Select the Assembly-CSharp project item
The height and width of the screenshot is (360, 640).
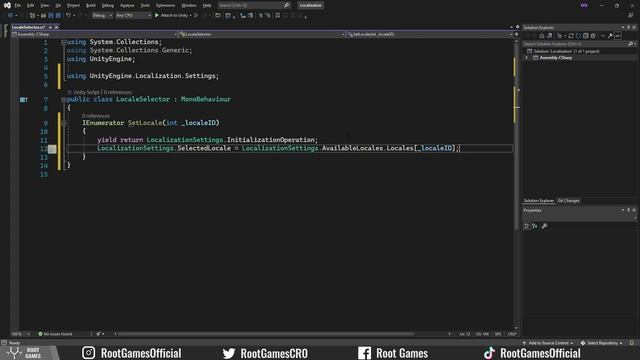pos(556,58)
